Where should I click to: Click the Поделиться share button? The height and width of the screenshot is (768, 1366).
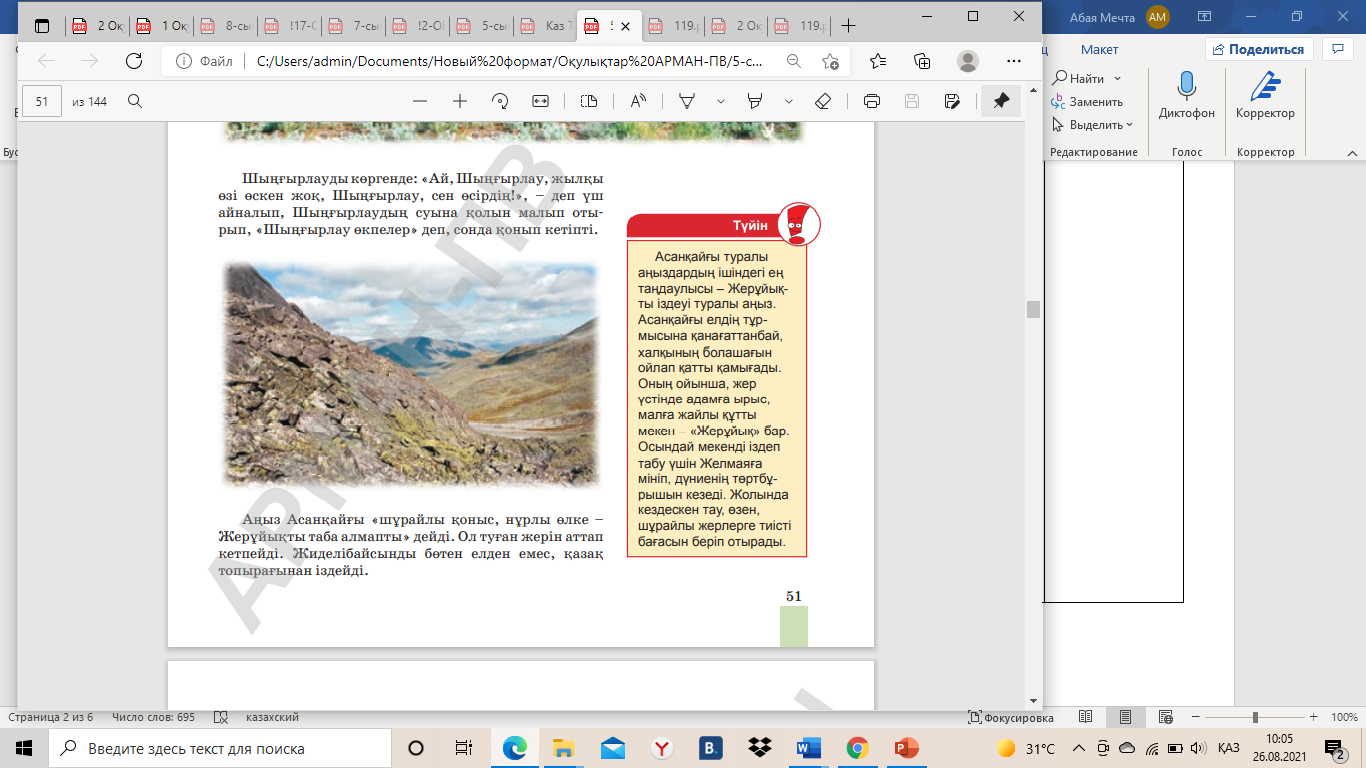click(x=1259, y=49)
